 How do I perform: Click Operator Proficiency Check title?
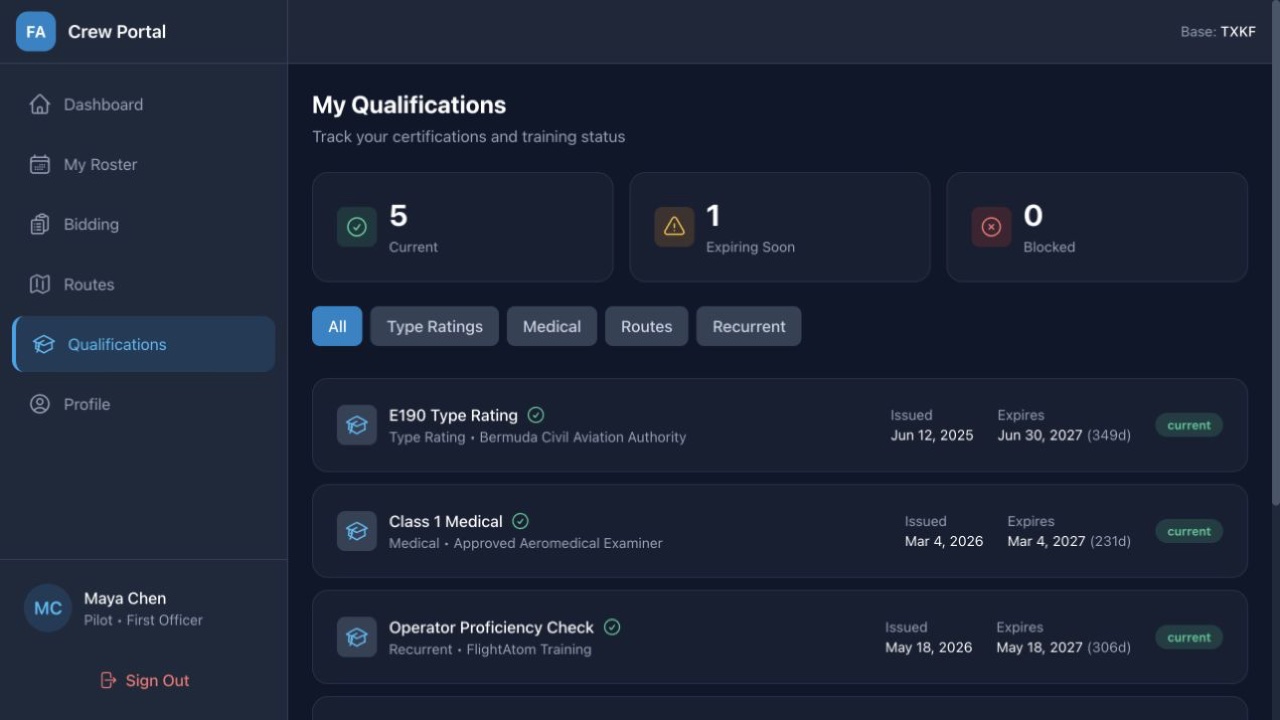coord(491,627)
